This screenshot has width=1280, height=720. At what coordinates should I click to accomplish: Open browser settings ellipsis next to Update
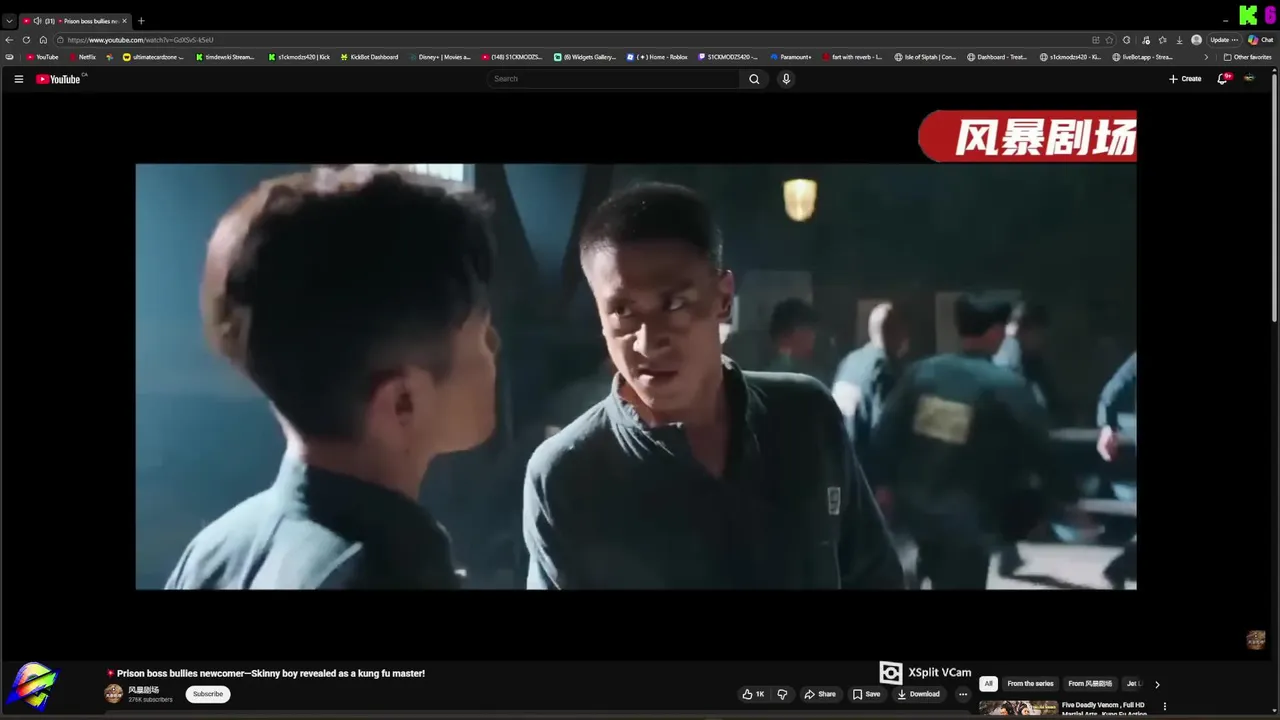pos(1235,40)
